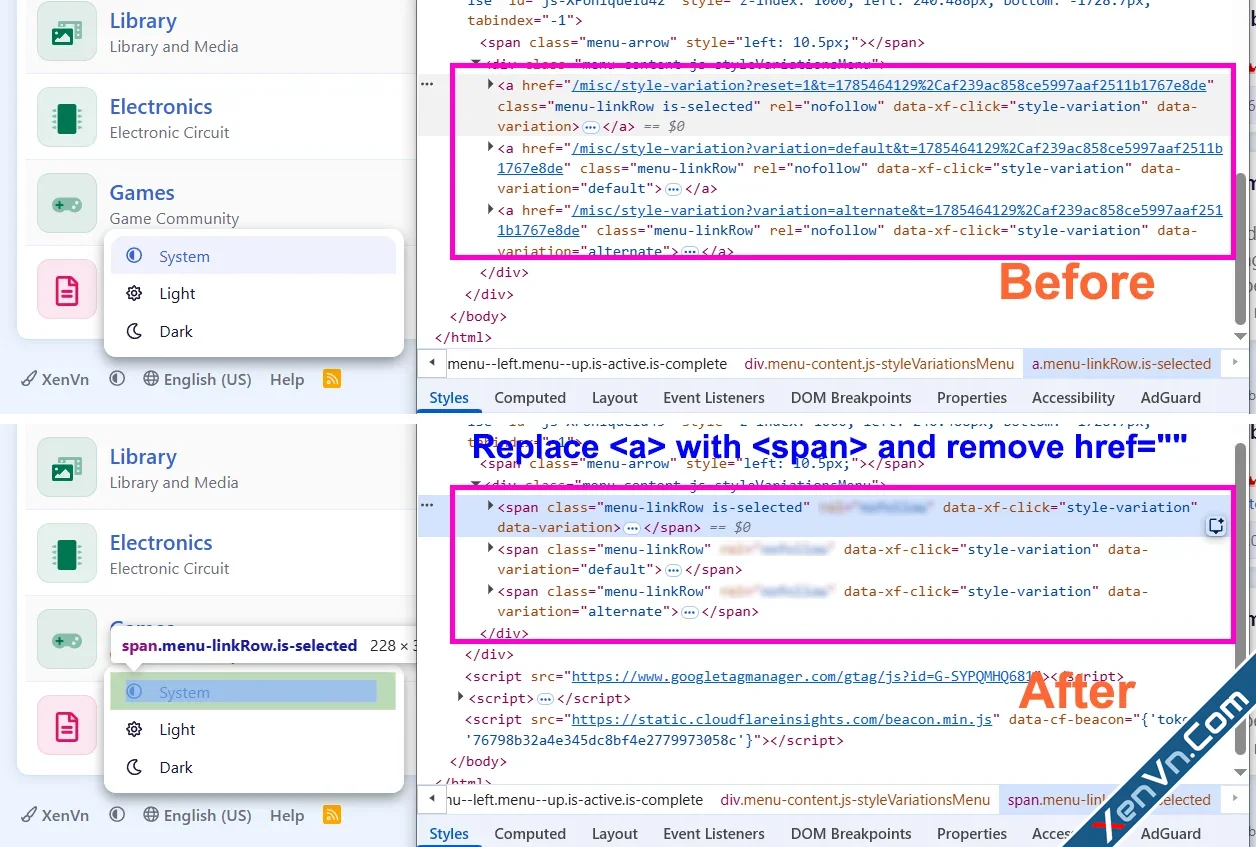This screenshot has width=1256, height=847.
Task: Click the Library icon in the After screenshot
Action: [67, 468]
